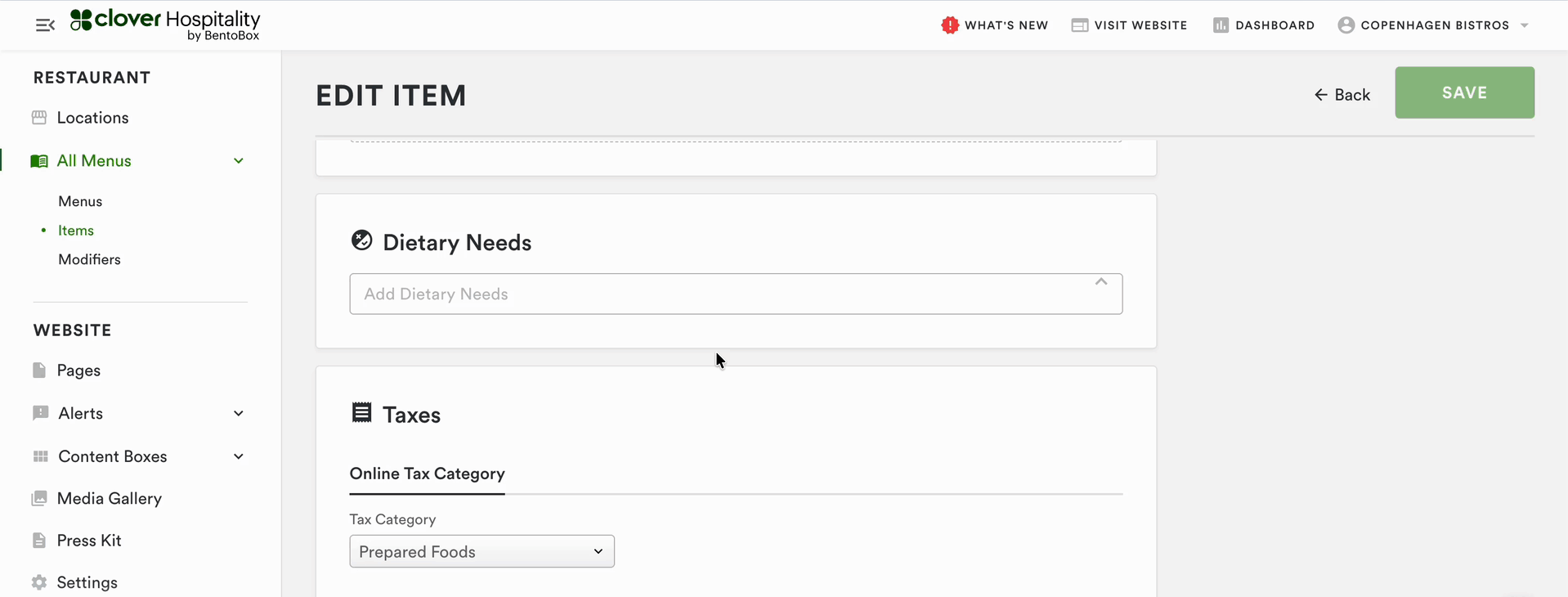This screenshot has height=597, width=1568.
Task: Click the Back link
Action: tap(1342, 95)
